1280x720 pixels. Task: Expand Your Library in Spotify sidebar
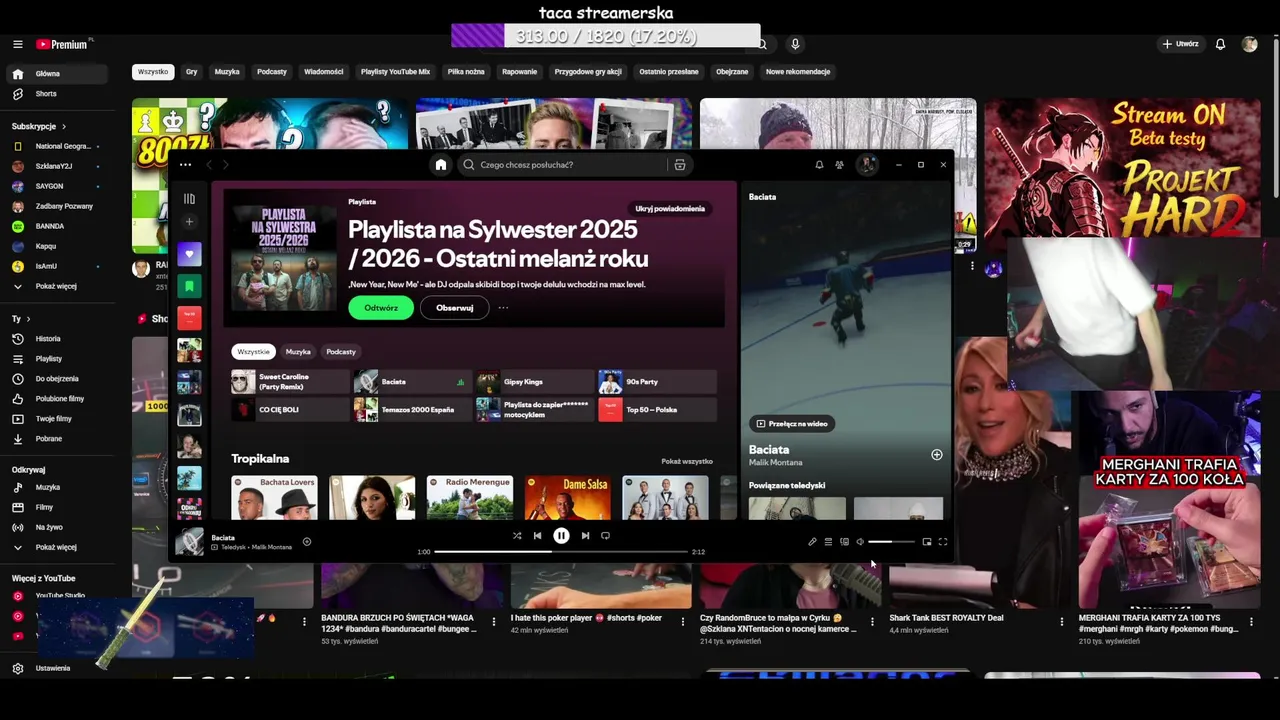pyautogui.click(x=189, y=199)
